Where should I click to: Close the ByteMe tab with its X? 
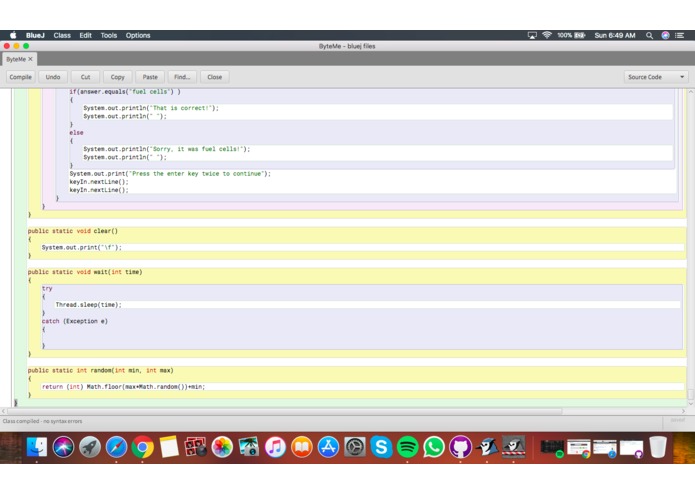click(31, 59)
